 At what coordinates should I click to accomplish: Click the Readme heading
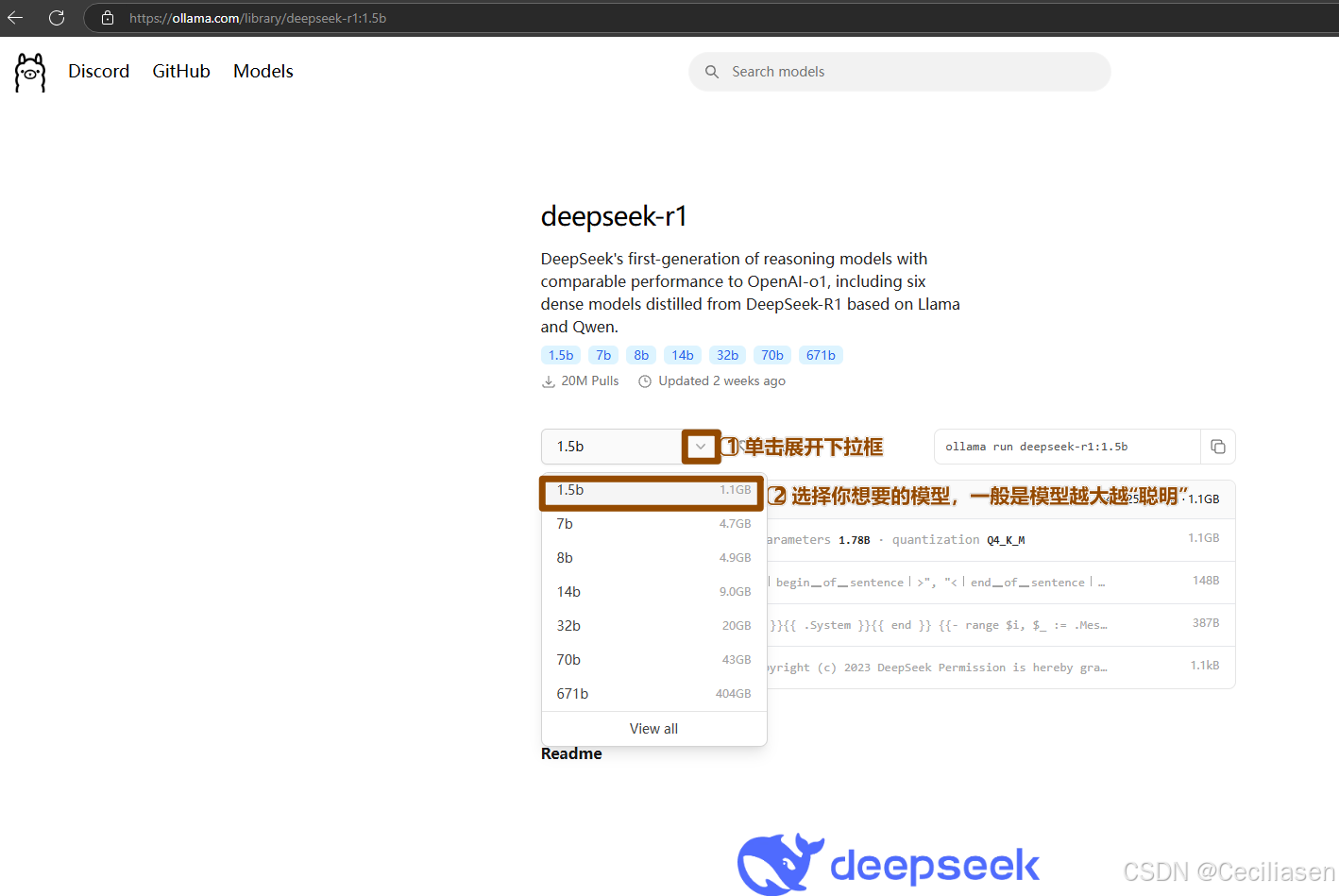571,753
